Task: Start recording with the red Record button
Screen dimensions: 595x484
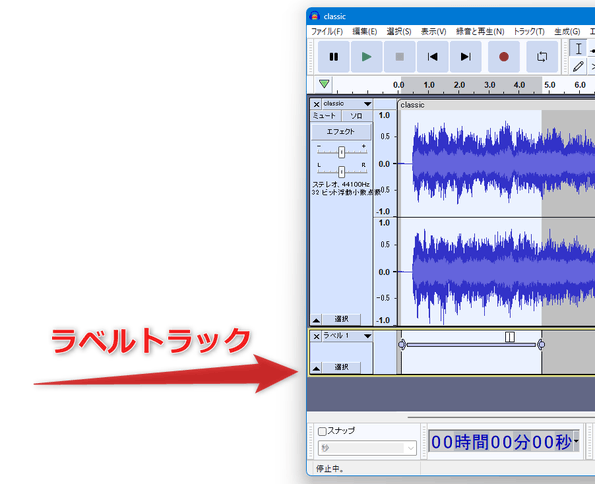Action: [x=504, y=57]
